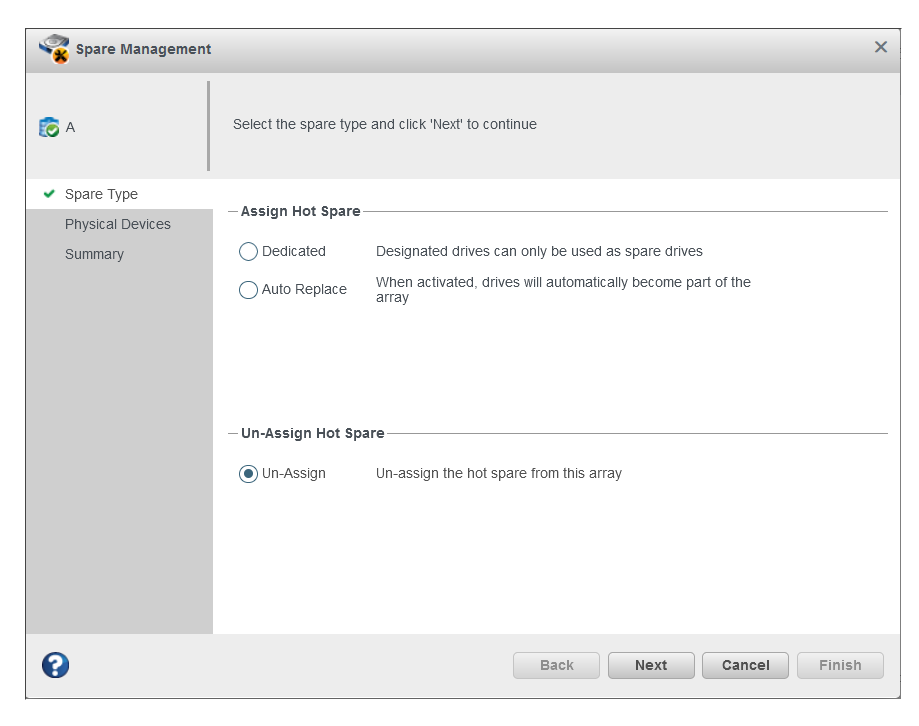Open help via the blue question mark icon

pyautogui.click(x=55, y=665)
